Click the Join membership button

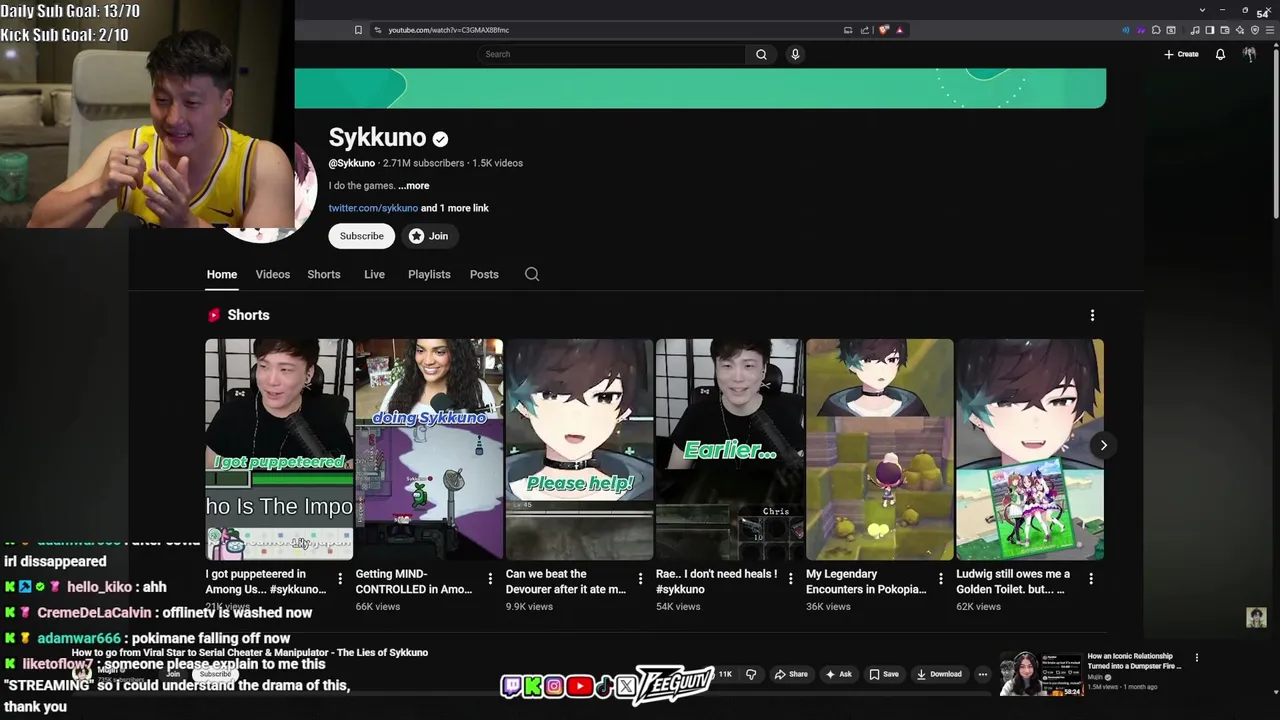click(428, 236)
